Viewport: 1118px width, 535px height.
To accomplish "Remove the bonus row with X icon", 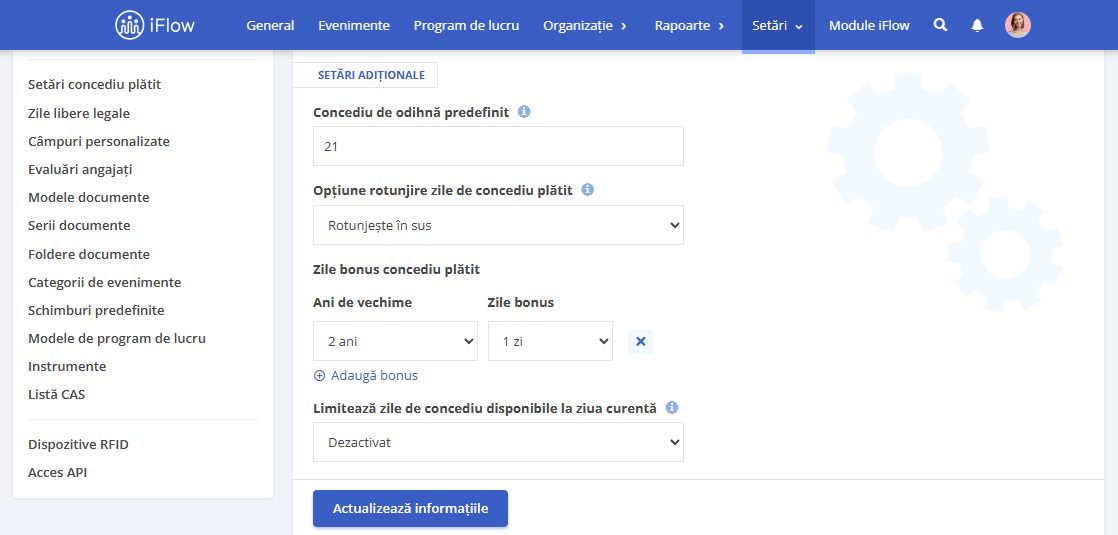I will [x=640, y=342].
